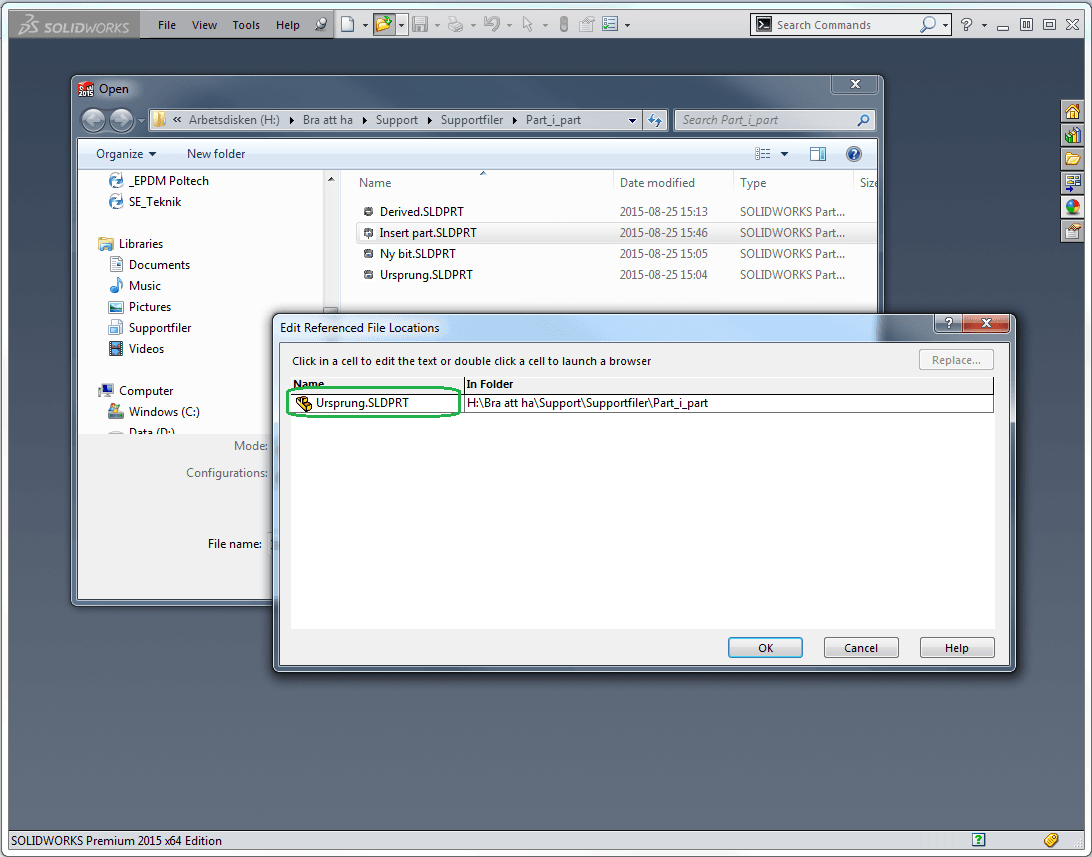Open the Design Library task pane icon
1092x857 pixels.
pos(1072,135)
